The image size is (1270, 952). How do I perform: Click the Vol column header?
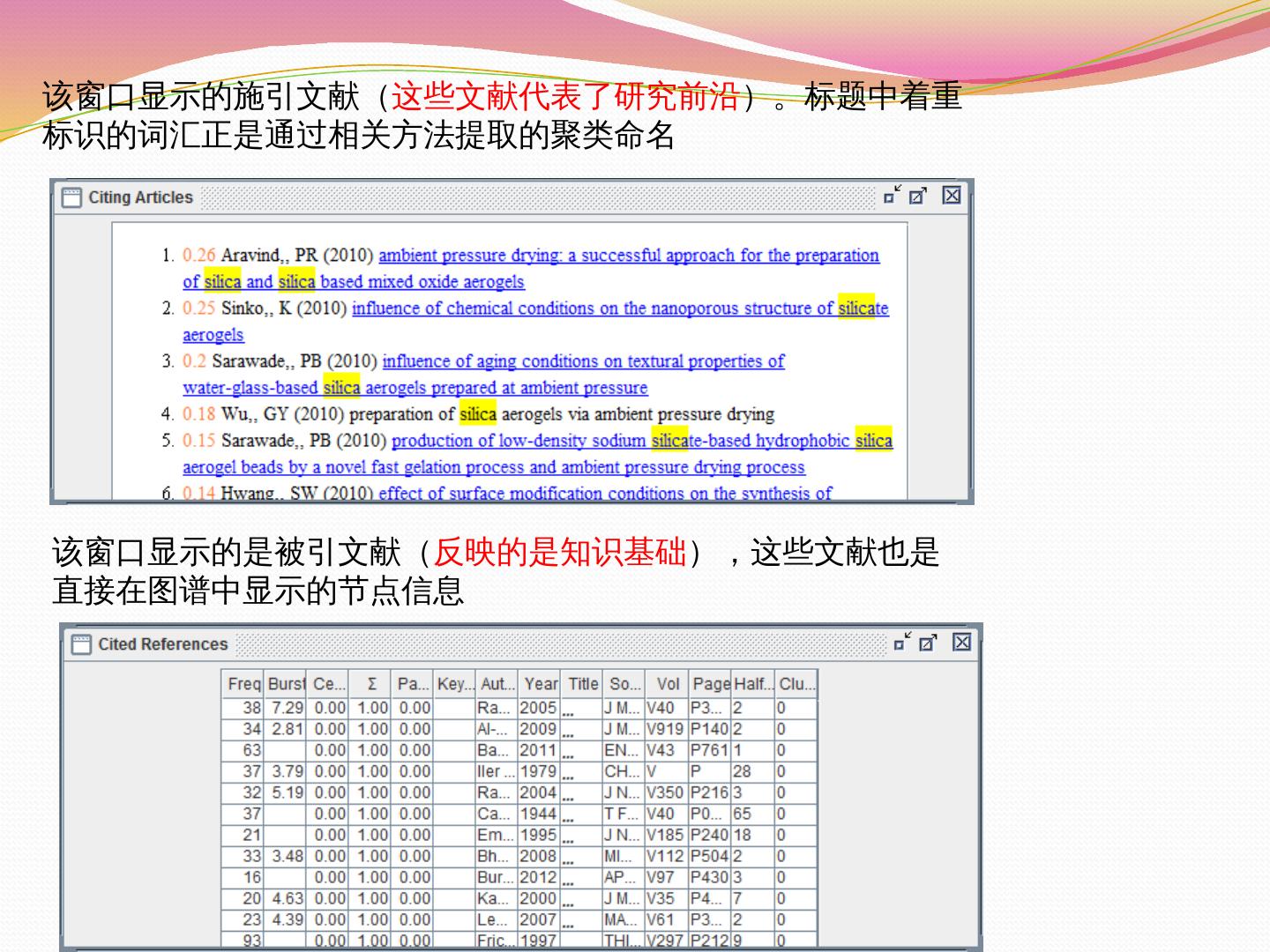(668, 684)
